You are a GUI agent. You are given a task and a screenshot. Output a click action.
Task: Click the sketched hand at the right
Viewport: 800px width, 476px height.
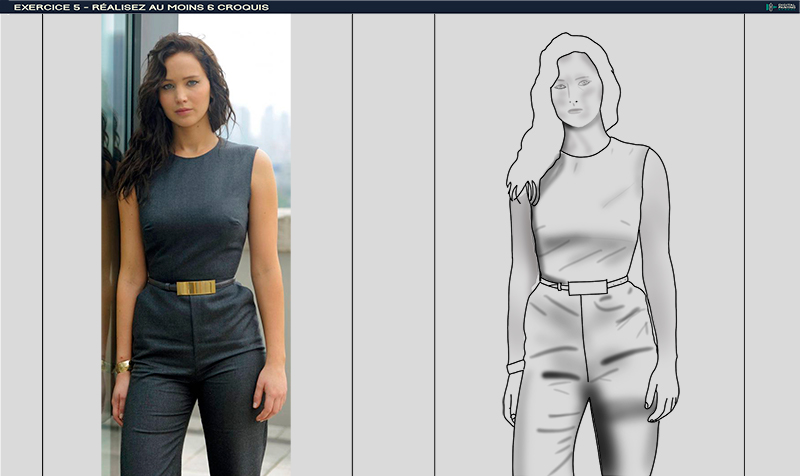[660, 395]
